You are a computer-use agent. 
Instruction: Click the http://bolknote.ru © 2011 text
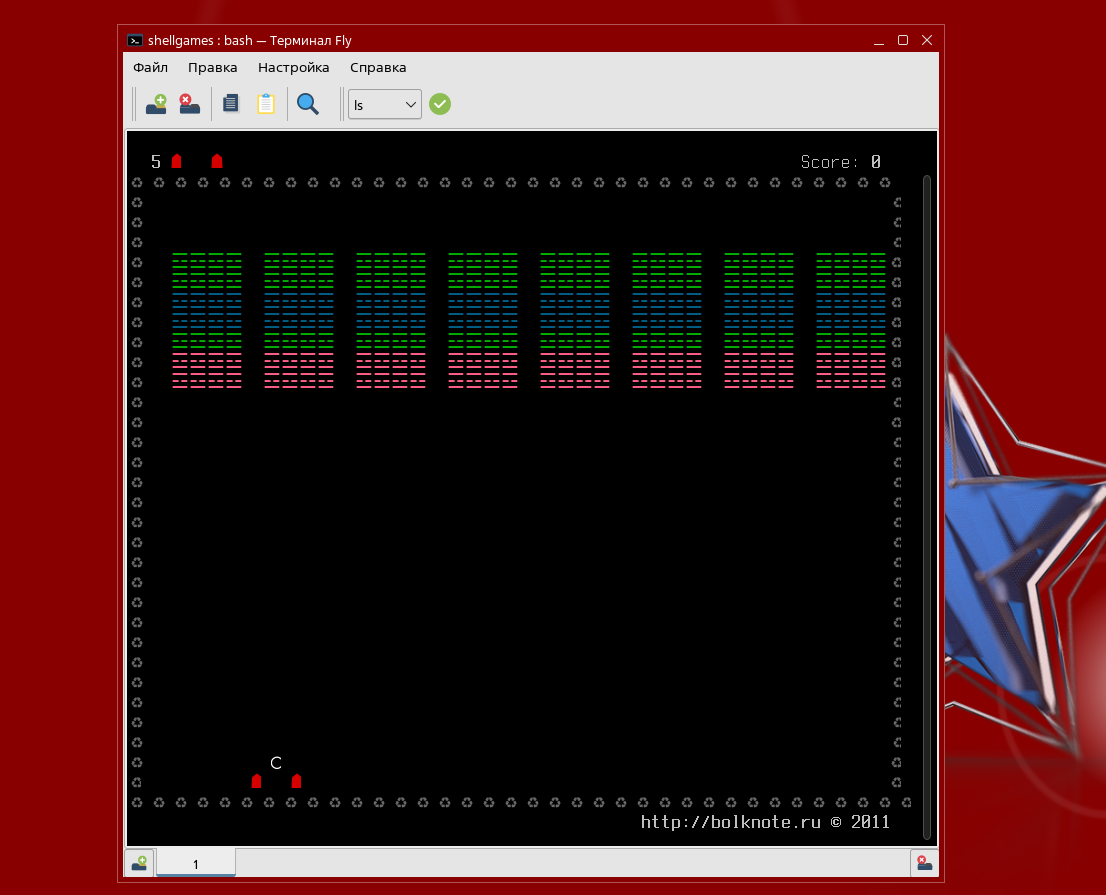click(x=765, y=822)
